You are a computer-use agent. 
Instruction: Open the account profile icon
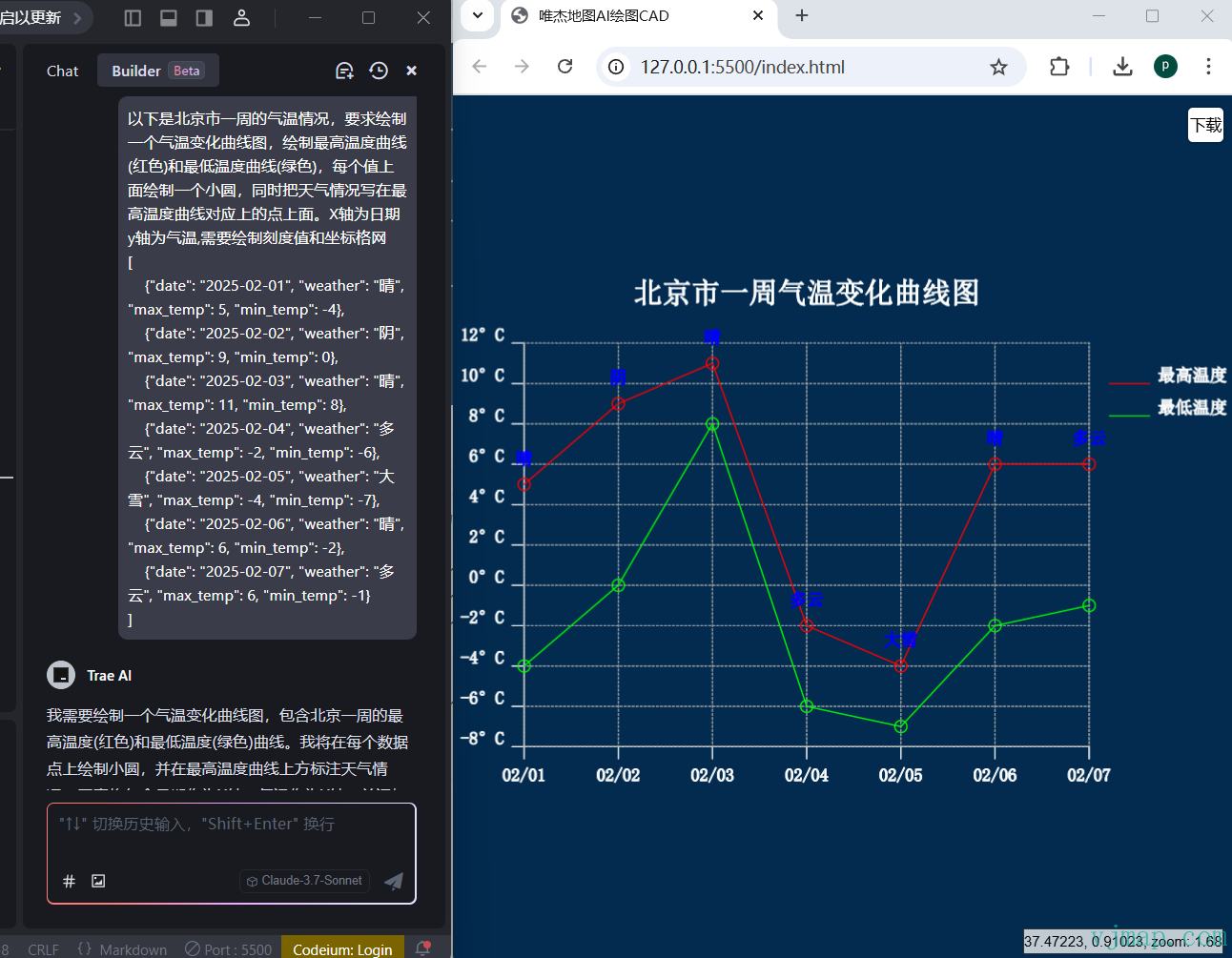tap(241, 17)
